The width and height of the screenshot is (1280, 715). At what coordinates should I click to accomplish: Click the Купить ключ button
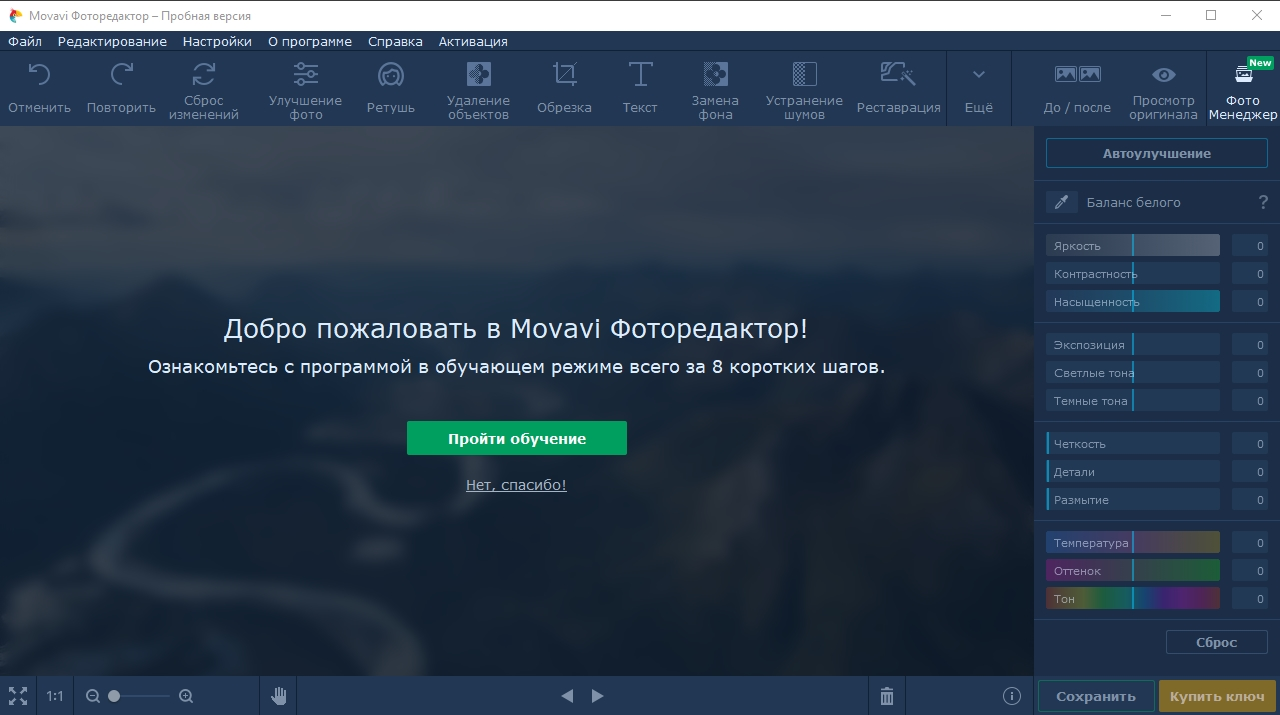click(x=1217, y=696)
